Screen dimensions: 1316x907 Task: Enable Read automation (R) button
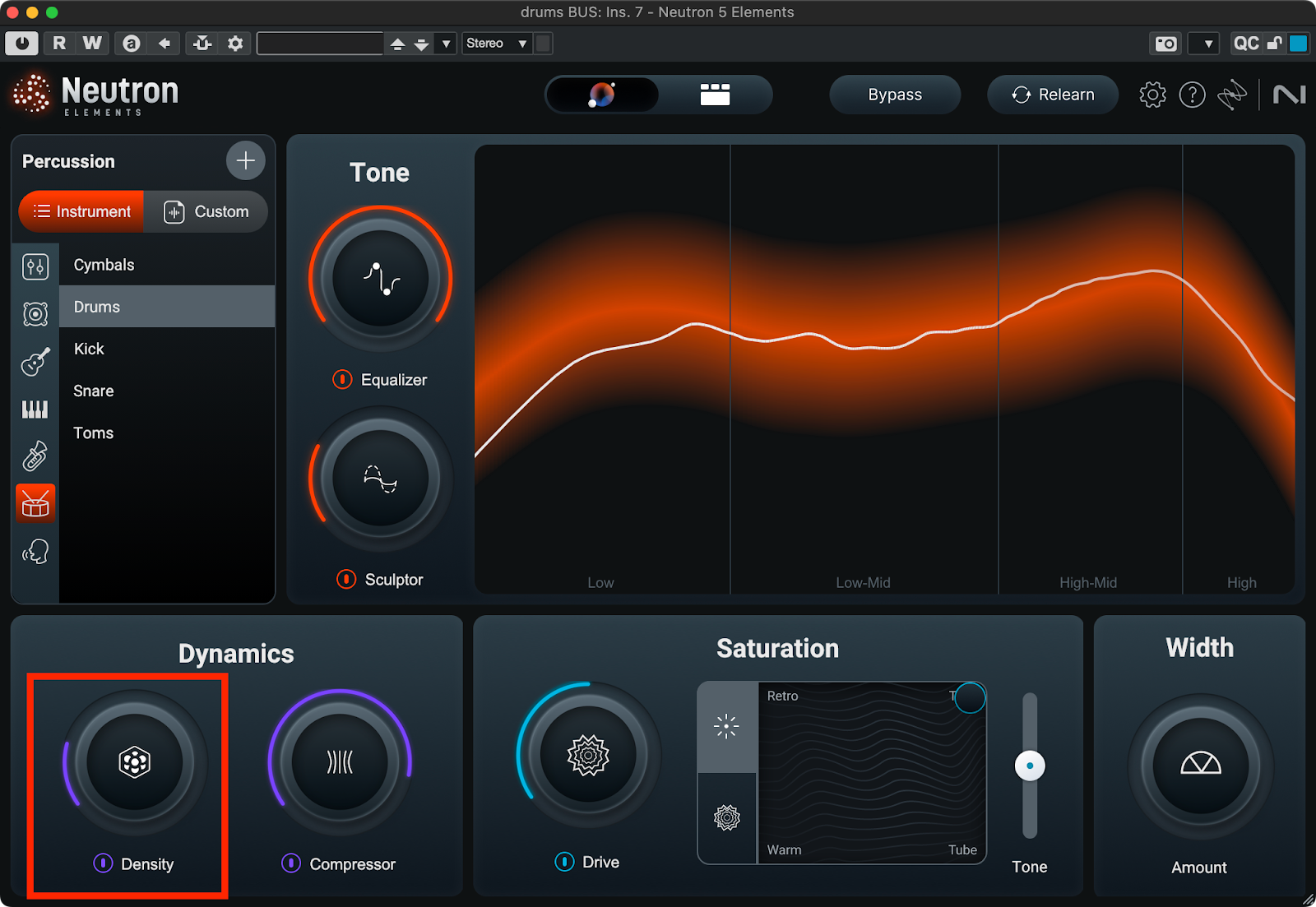click(59, 44)
